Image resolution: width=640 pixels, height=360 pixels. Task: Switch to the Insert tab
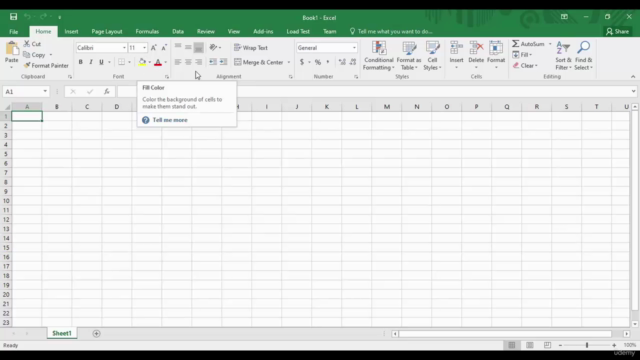point(71,31)
